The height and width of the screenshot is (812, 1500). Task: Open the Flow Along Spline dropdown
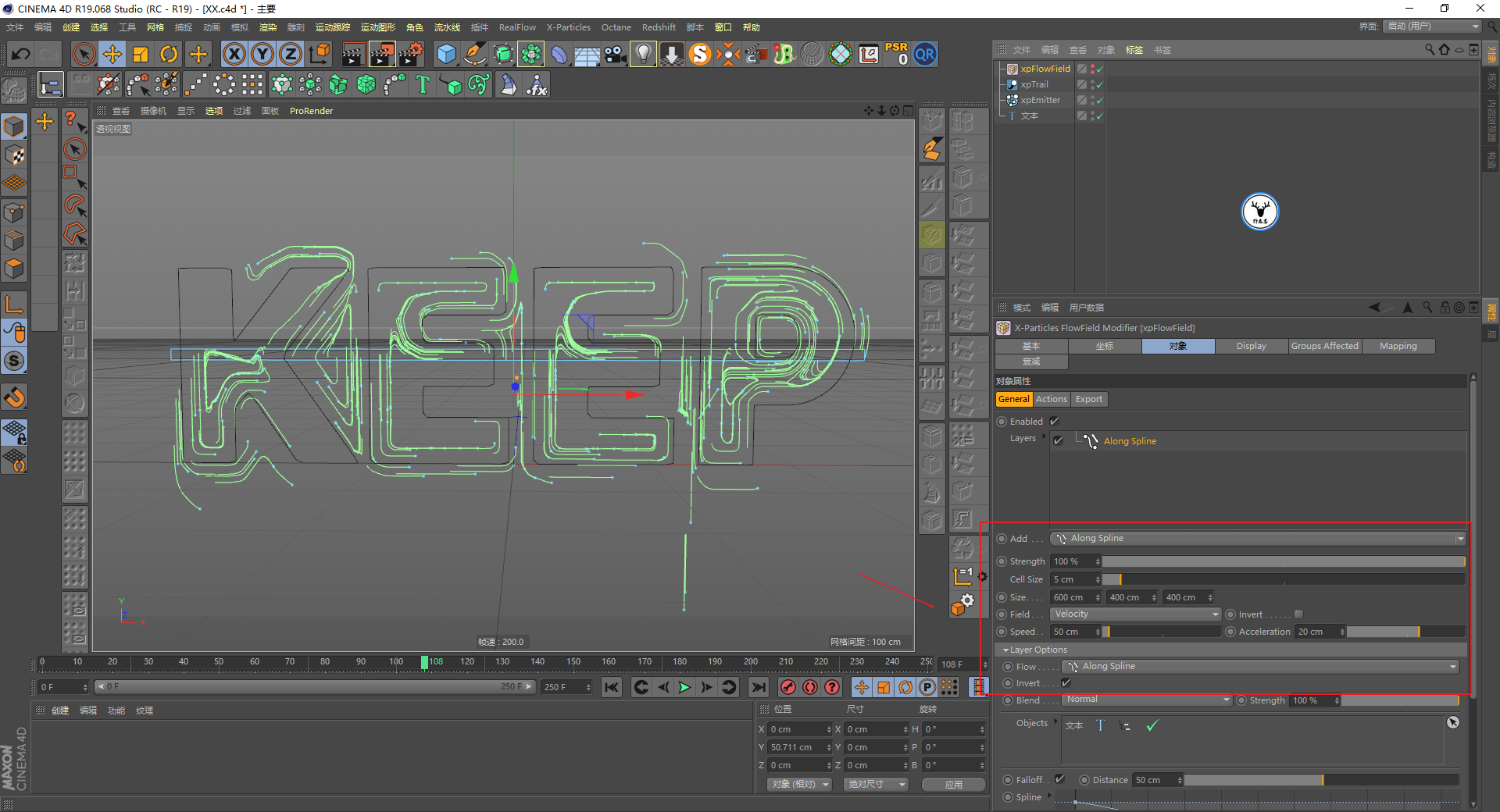tap(1260, 667)
